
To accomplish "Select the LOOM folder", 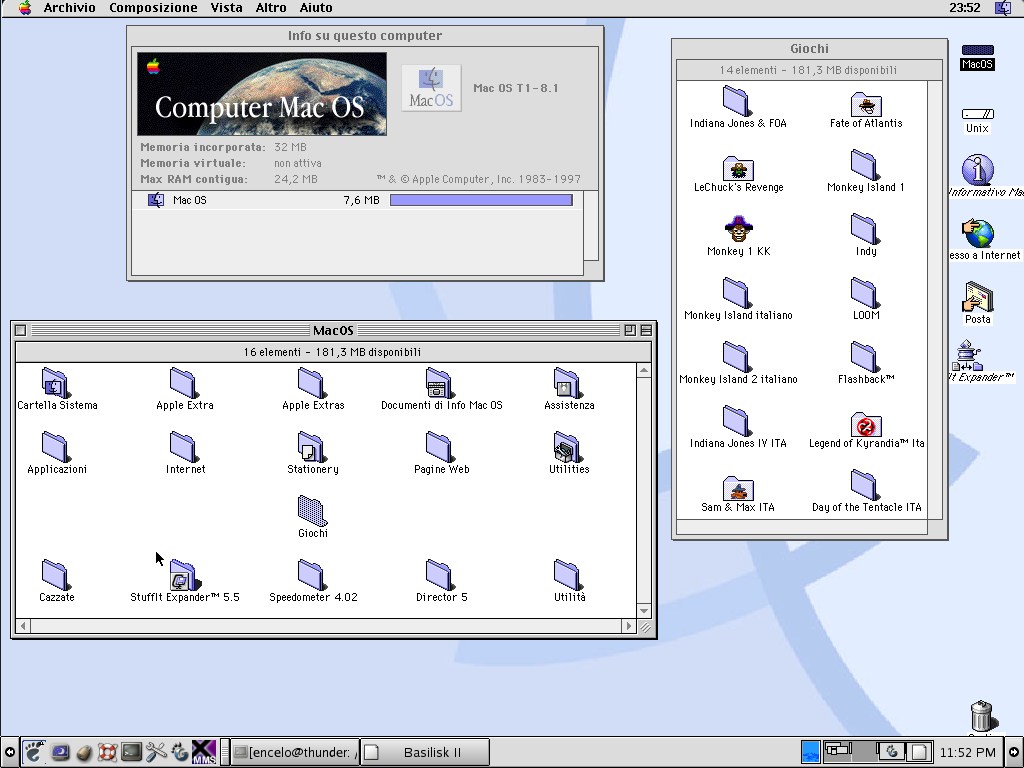I will 866,300.
